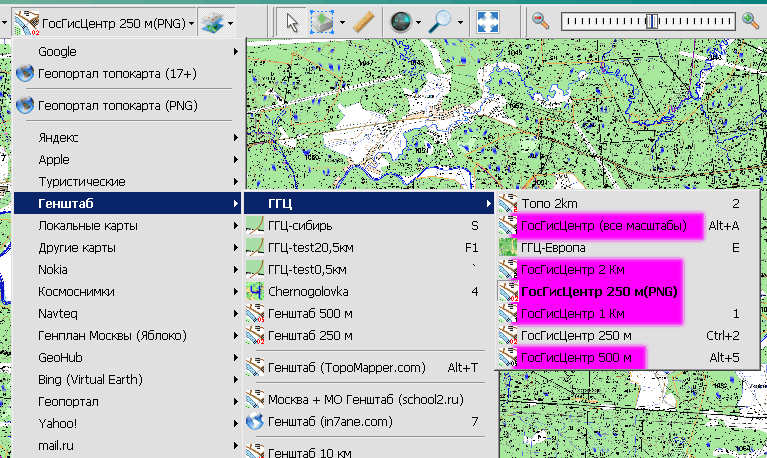
Task: Click the magnifier search tool
Action: pos(440,23)
